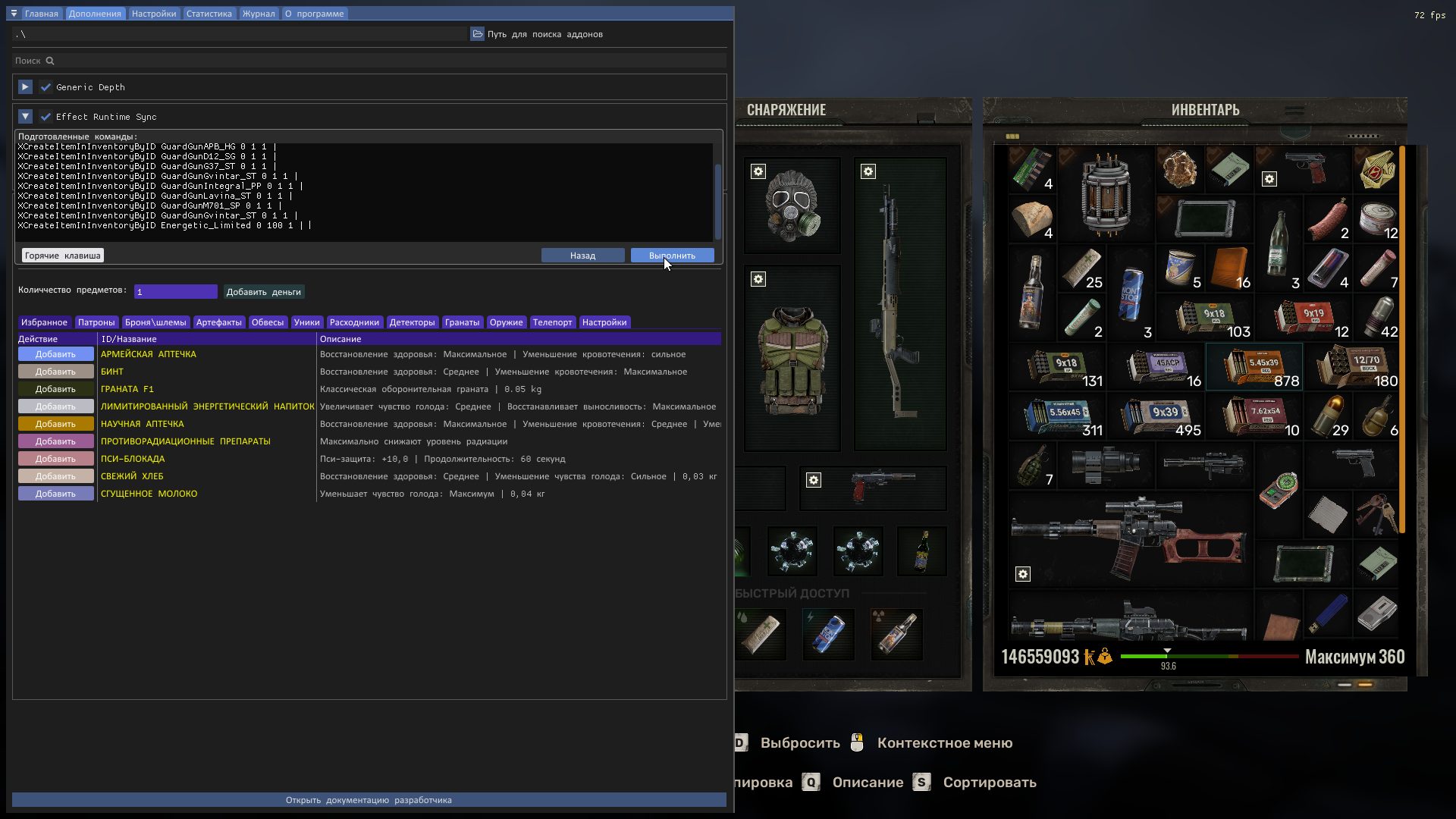Screen dimensions: 1456x819
Task: Switch to the Статистика tab
Action: coord(209,13)
